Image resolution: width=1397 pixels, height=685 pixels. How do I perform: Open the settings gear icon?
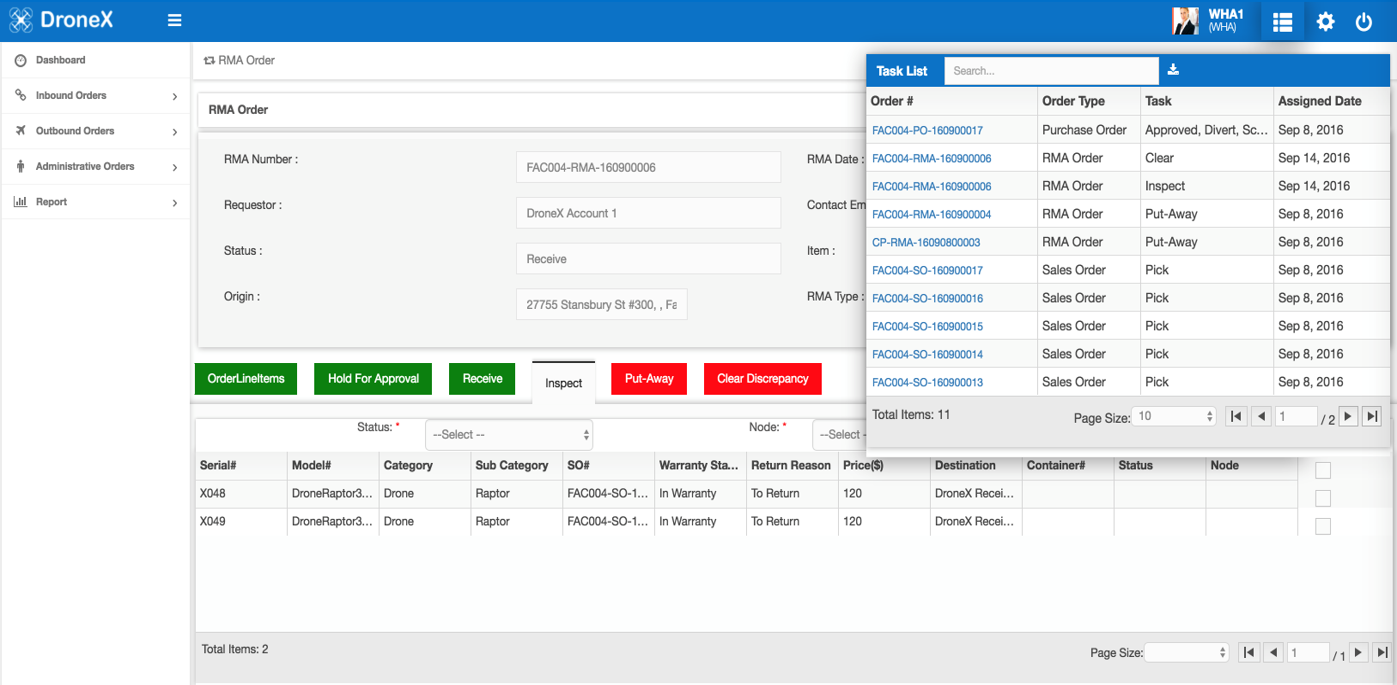pos(1325,21)
